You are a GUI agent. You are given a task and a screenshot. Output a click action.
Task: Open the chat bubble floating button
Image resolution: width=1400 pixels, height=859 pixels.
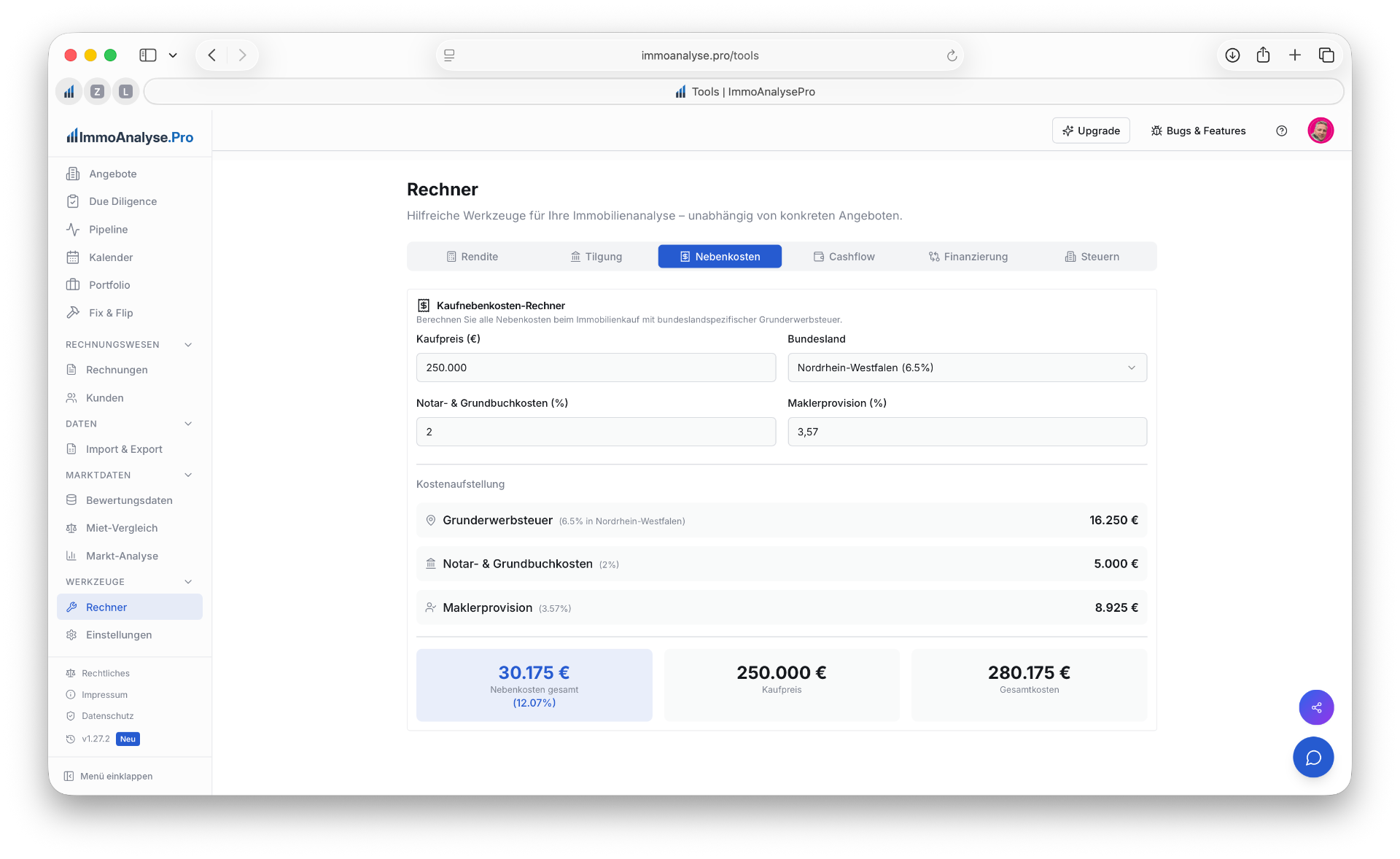pos(1313,758)
